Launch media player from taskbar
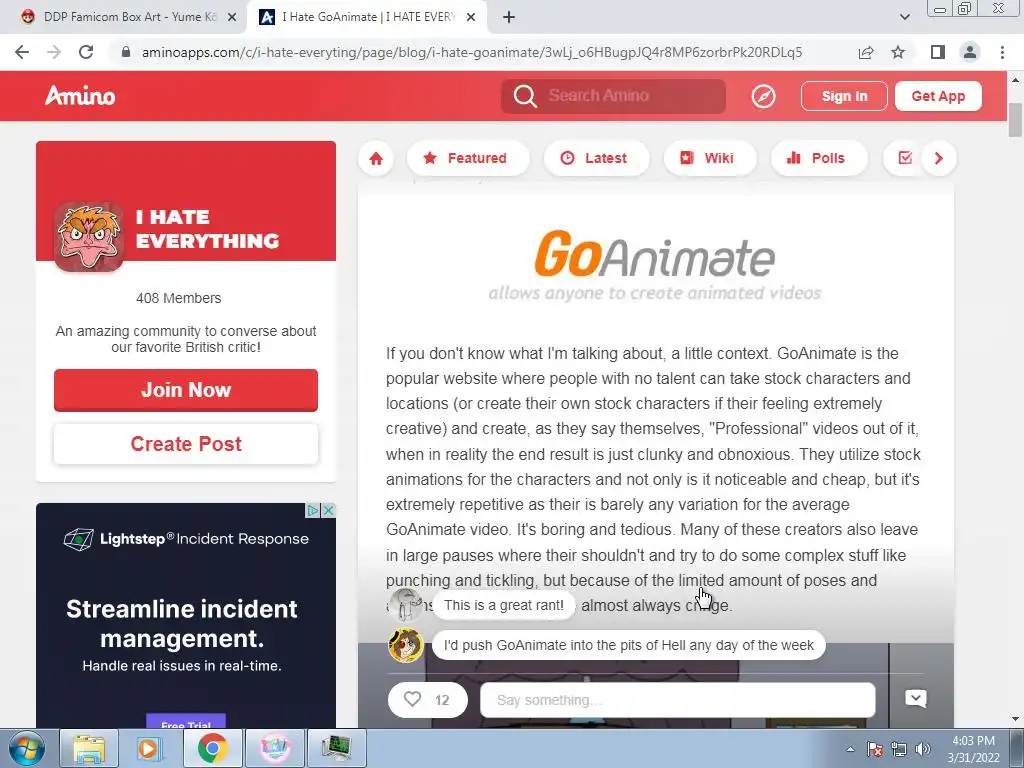Viewport: 1024px width, 768px height. pyautogui.click(x=149, y=748)
